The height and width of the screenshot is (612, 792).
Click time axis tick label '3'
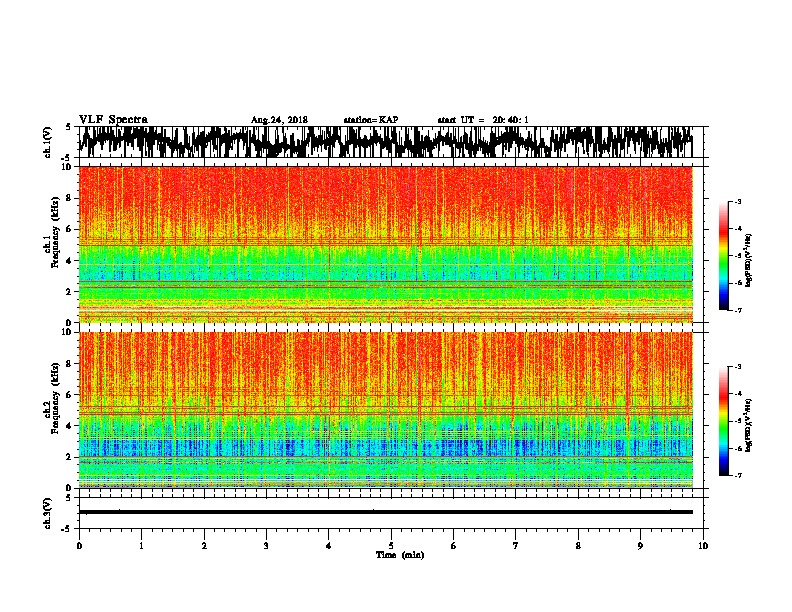(266, 546)
